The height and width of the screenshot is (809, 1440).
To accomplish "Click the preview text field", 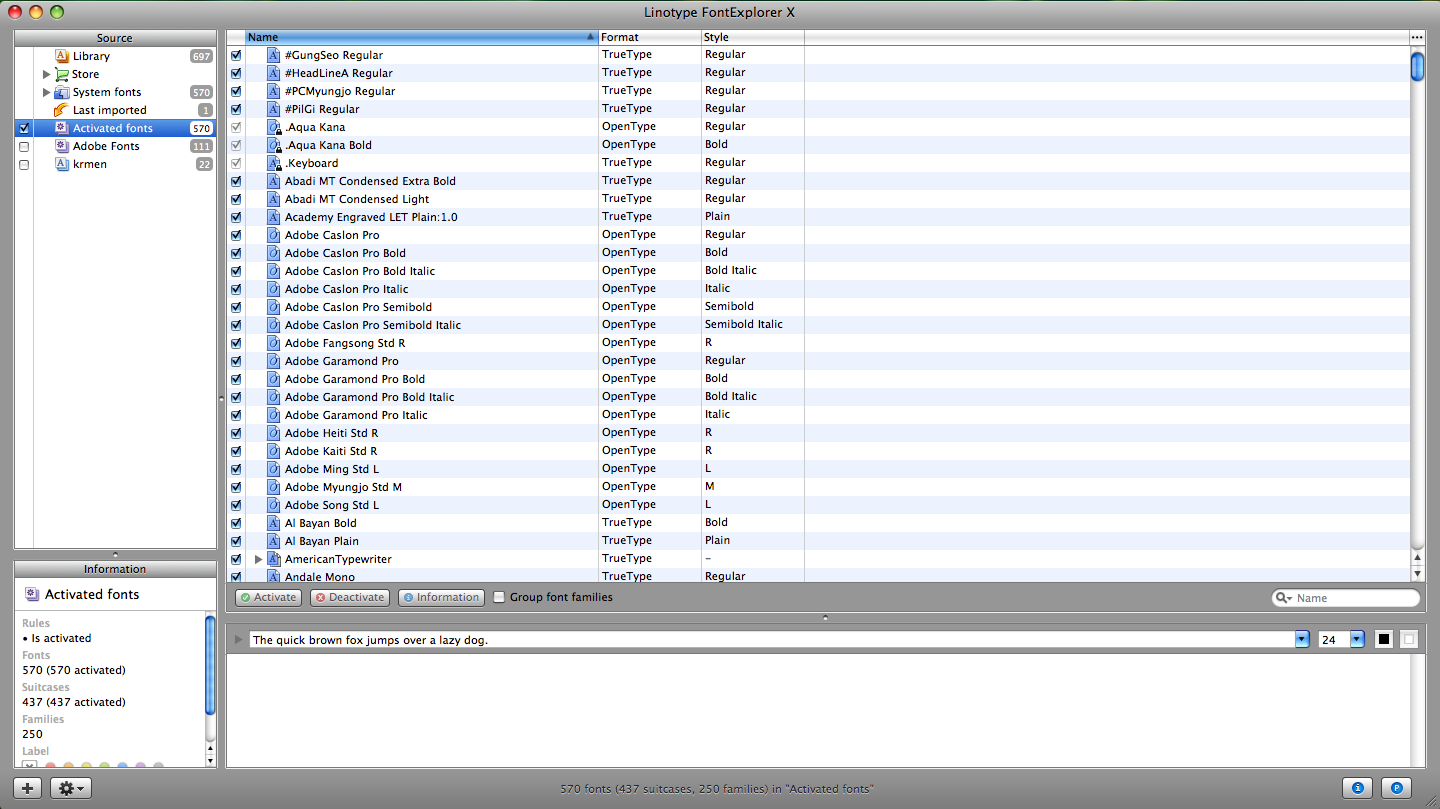I will (772, 639).
